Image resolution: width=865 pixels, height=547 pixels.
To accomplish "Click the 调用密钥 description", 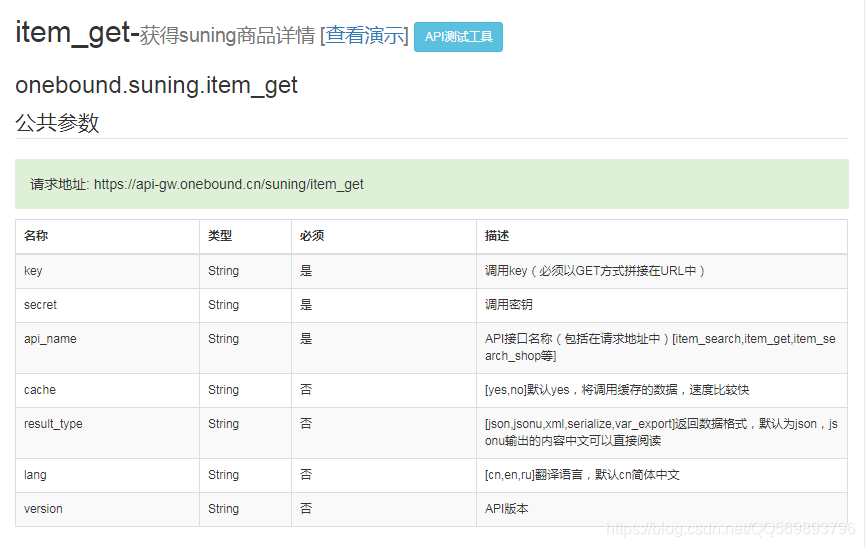I will coord(509,305).
